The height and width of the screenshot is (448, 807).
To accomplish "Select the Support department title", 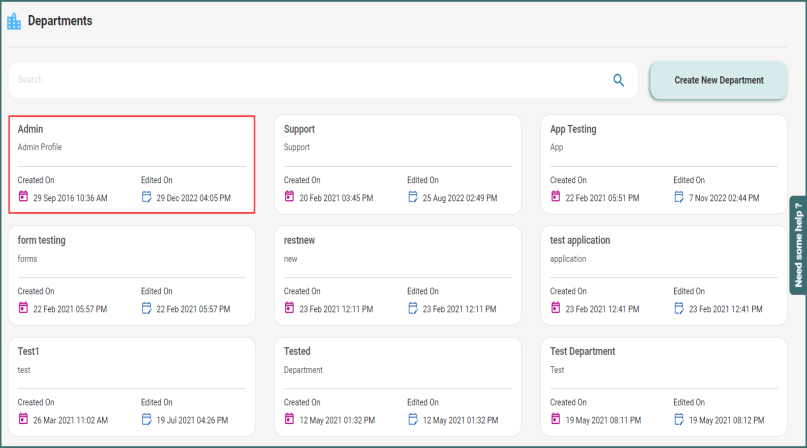I will tap(299, 129).
